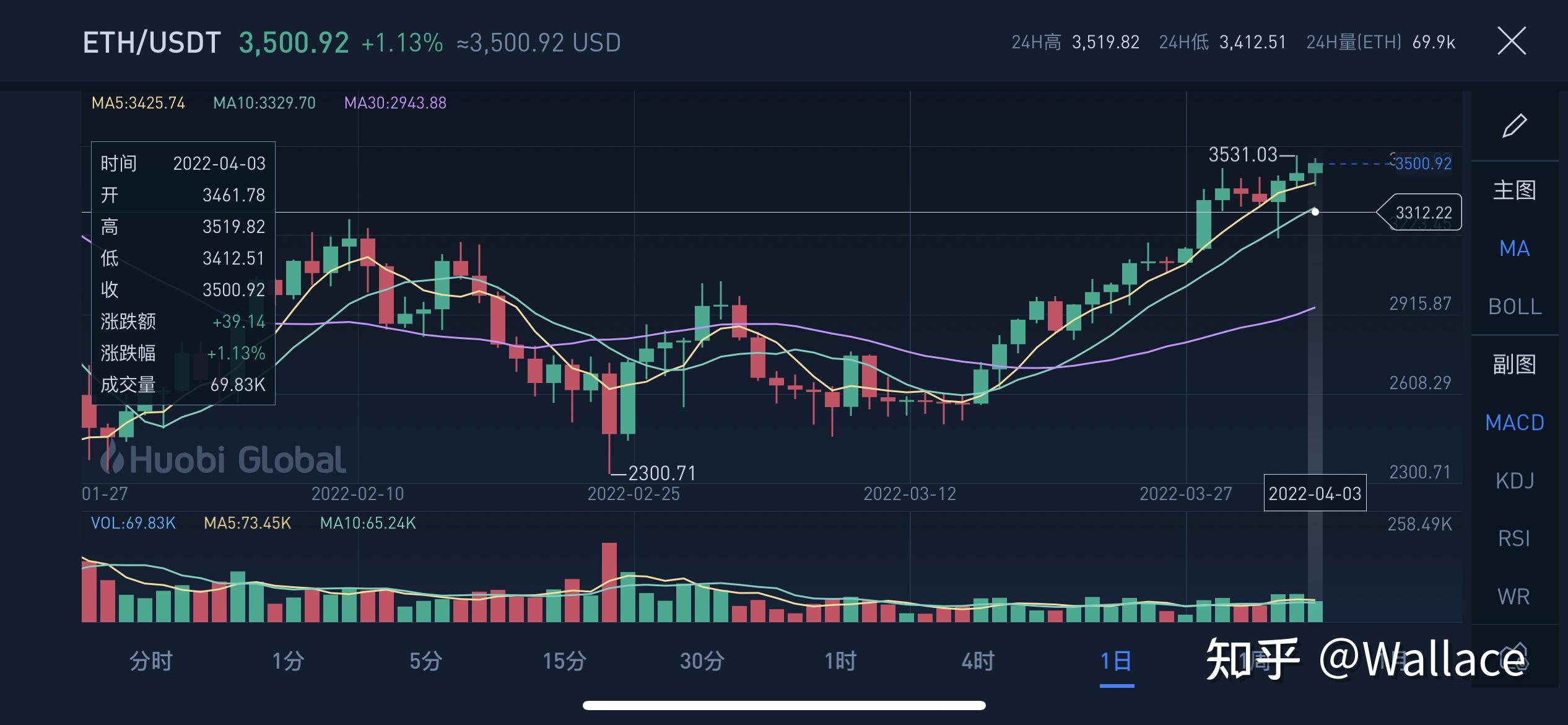Open the 主图 main chart settings
The height and width of the screenshot is (725, 1568).
click(x=1514, y=191)
